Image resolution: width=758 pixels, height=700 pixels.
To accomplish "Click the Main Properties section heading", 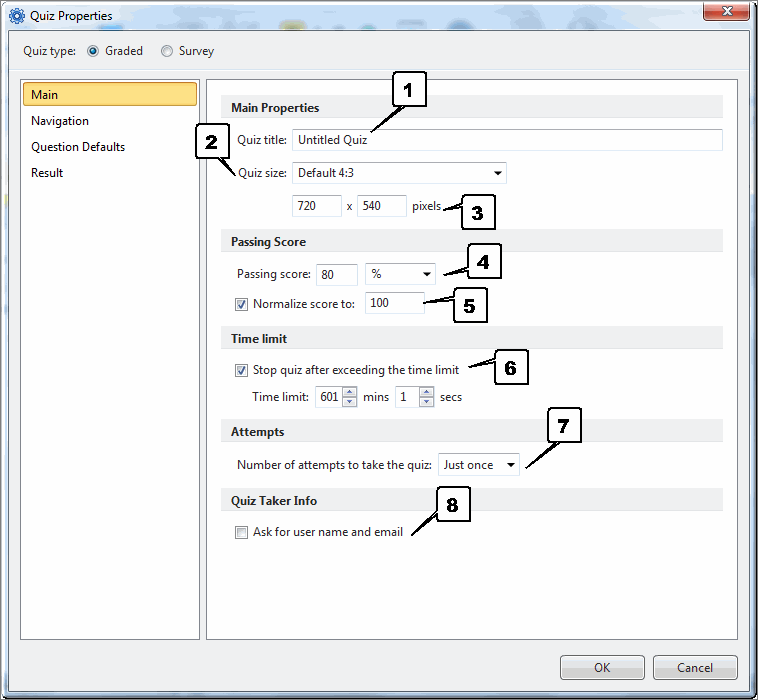I will 275,107.
